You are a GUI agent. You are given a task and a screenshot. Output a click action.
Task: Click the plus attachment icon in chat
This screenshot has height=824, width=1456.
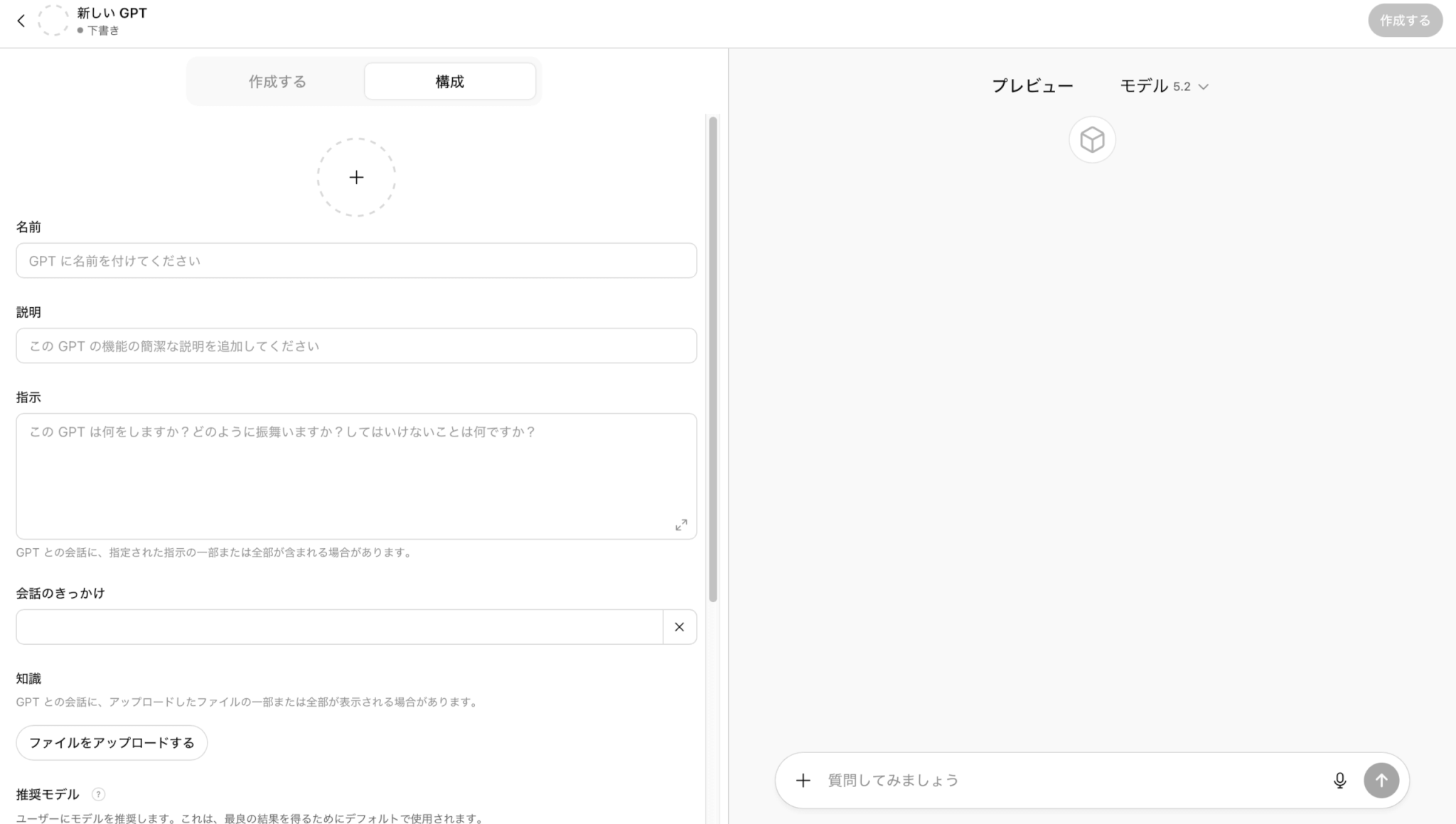point(803,780)
